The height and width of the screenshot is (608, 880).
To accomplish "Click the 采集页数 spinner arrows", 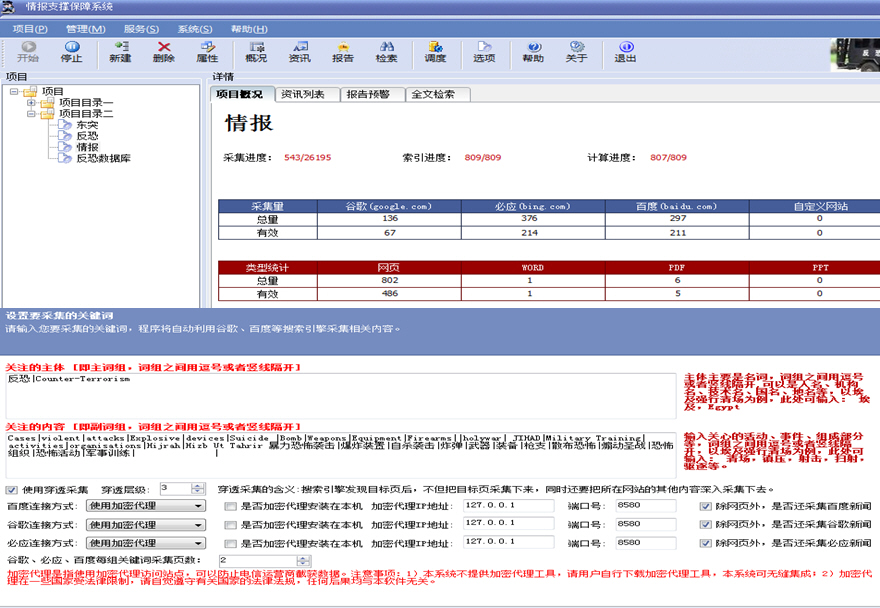I will tap(304, 560).
